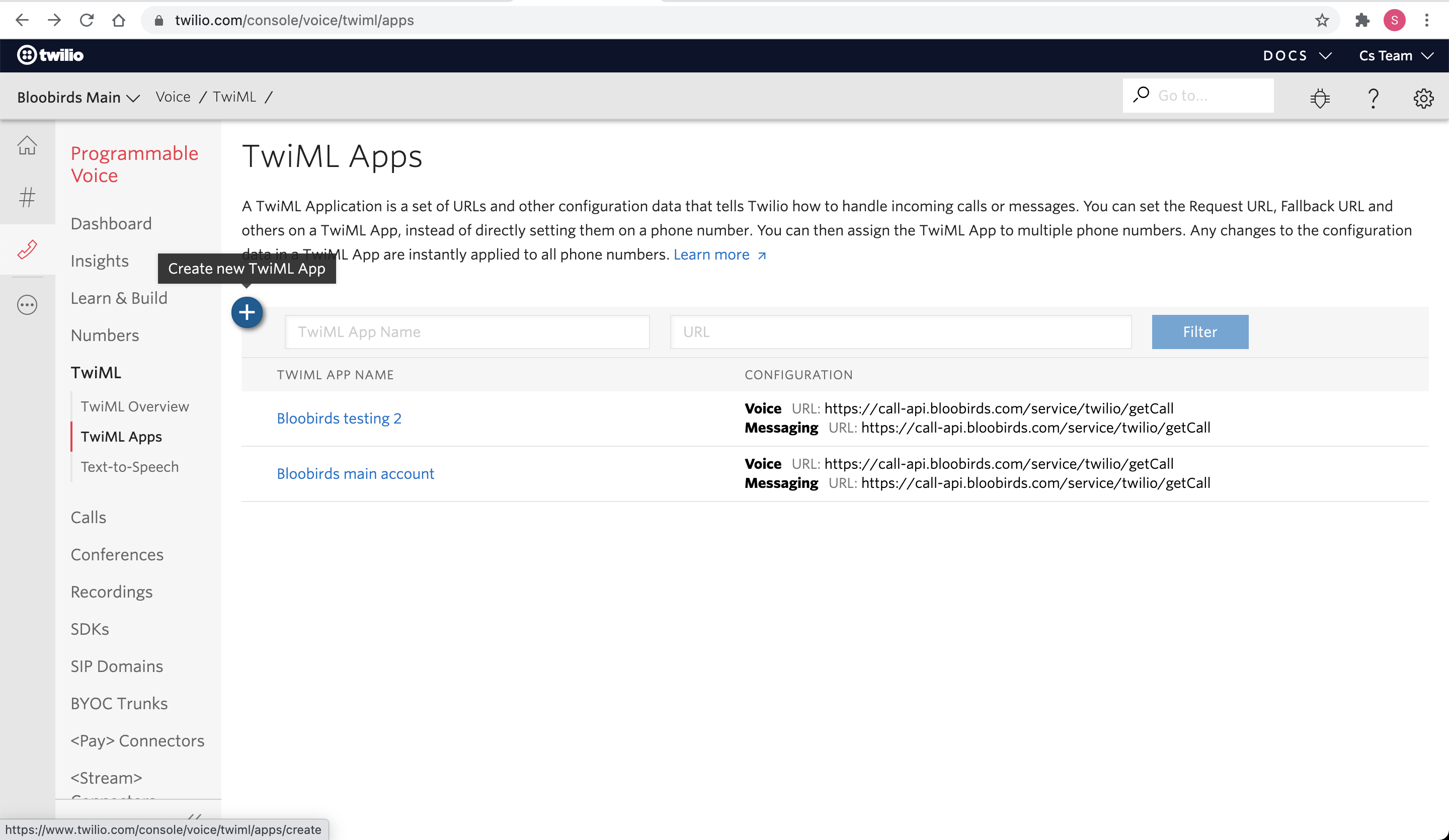Reload the current page
This screenshot has height=840, width=1449.
pyautogui.click(x=87, y=20)
